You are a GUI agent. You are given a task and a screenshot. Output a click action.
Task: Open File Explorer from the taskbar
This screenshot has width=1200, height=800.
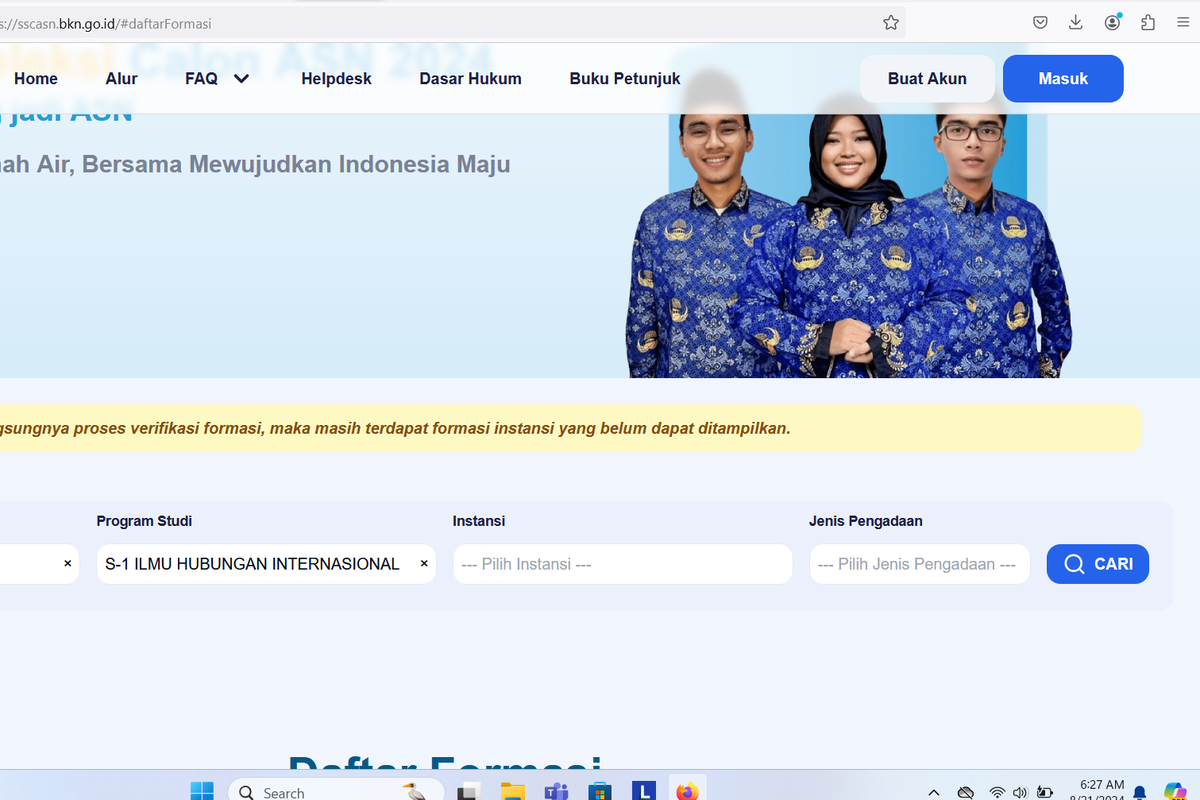pos(512,791)
